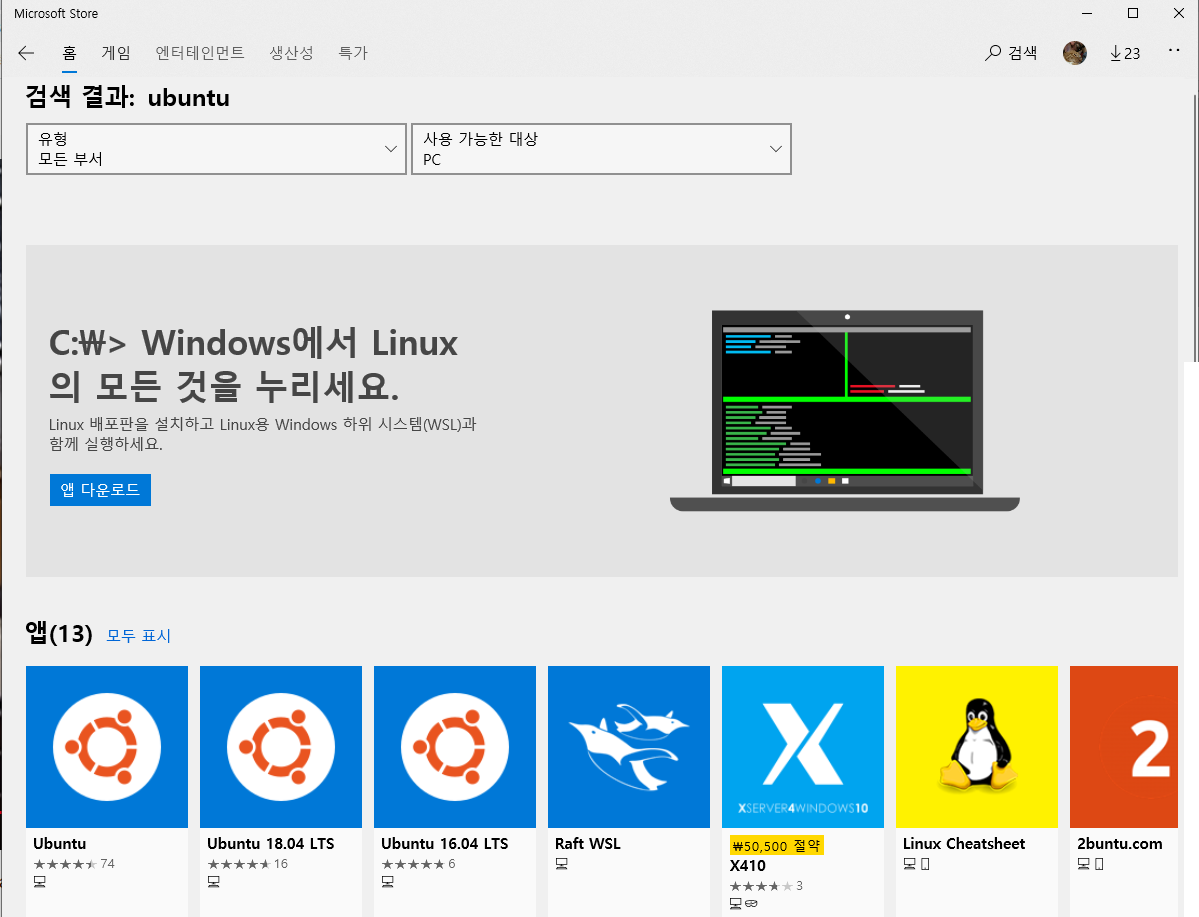Click the Linux Cheatsheet title

[x=964, y=844]
